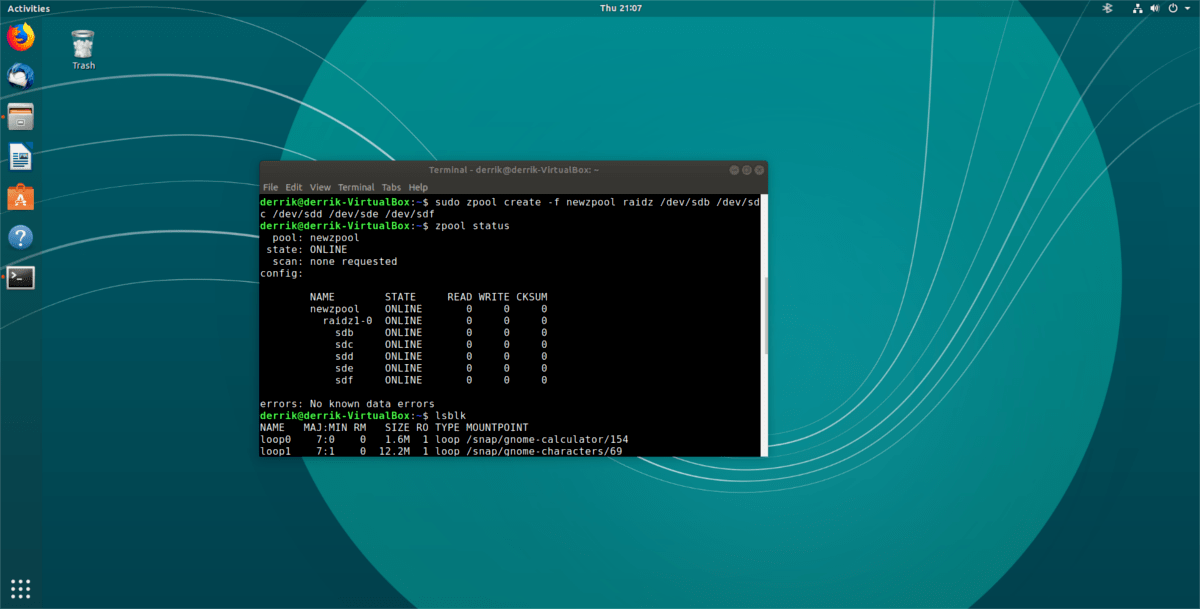This screenshot has width=1200, height=609.
Task: Open Ubuntu Software store icon
Action: click(20, 197)
